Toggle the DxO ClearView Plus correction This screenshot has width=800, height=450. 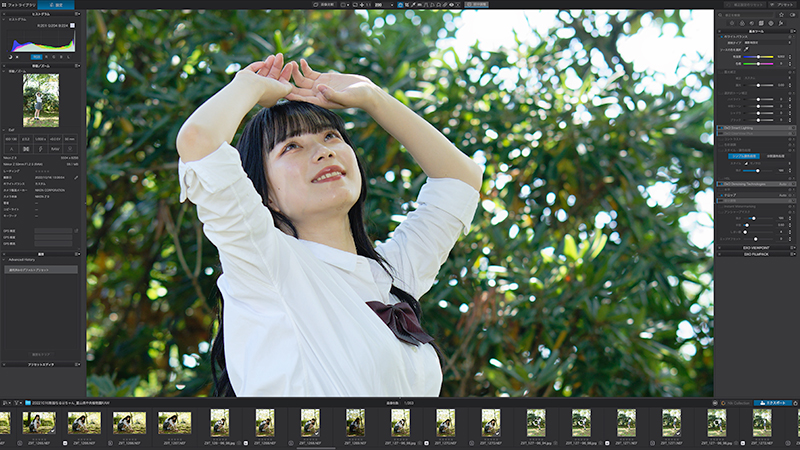[721, 133]
